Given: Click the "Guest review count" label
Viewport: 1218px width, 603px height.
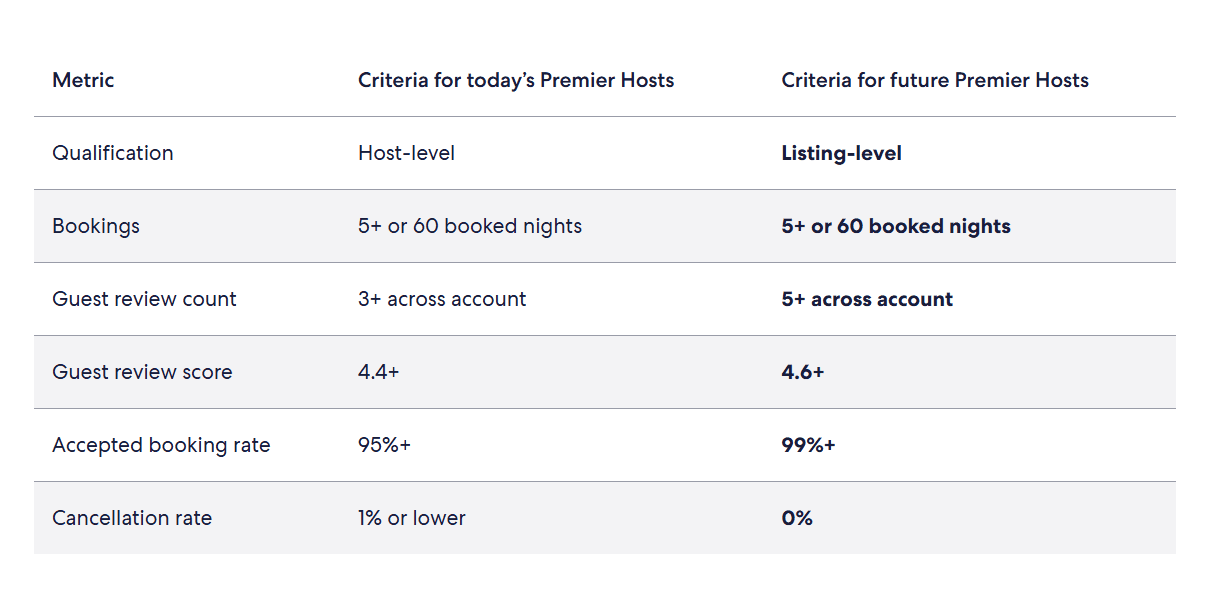Looking at the screenshot, I should pos(144,299).
